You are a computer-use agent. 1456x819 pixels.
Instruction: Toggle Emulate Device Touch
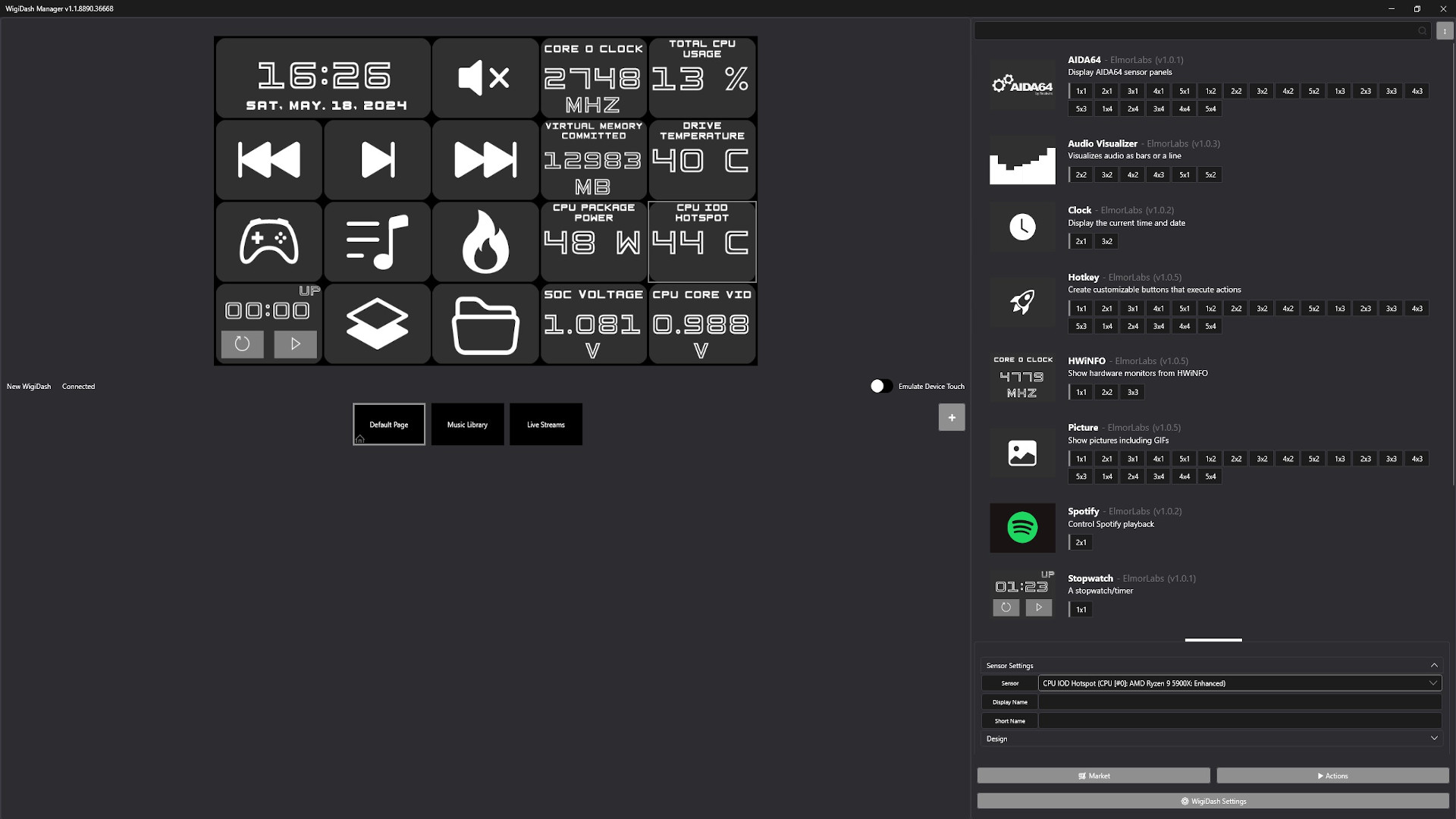(880, 386)
